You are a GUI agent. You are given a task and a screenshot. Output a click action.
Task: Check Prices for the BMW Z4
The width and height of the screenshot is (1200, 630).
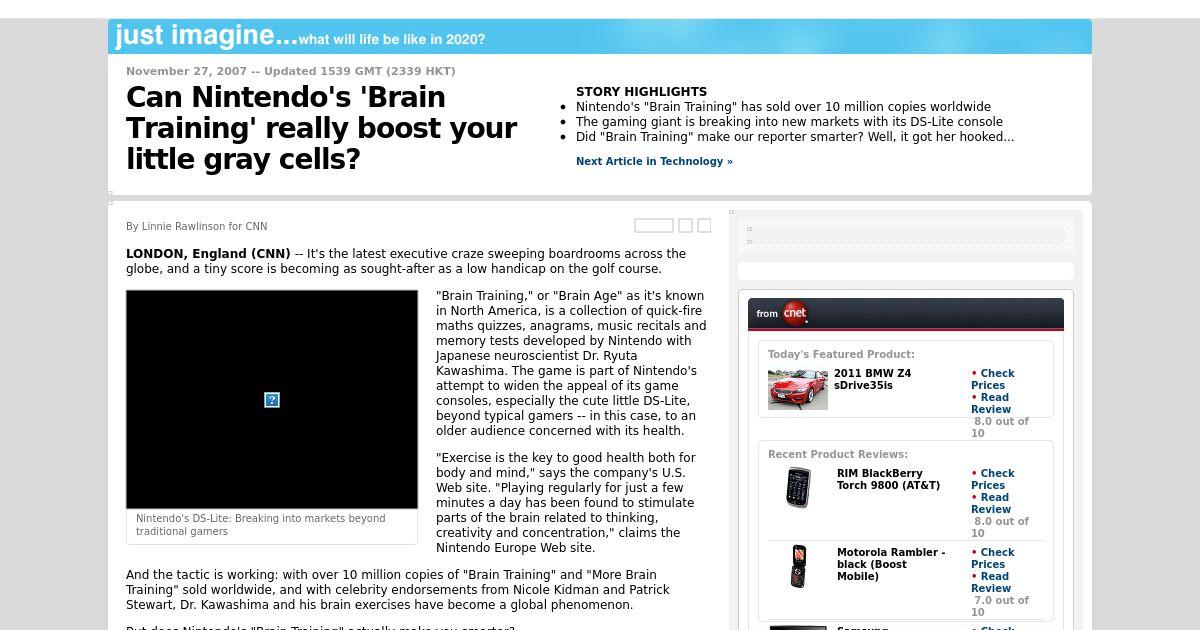coord(992,379)
